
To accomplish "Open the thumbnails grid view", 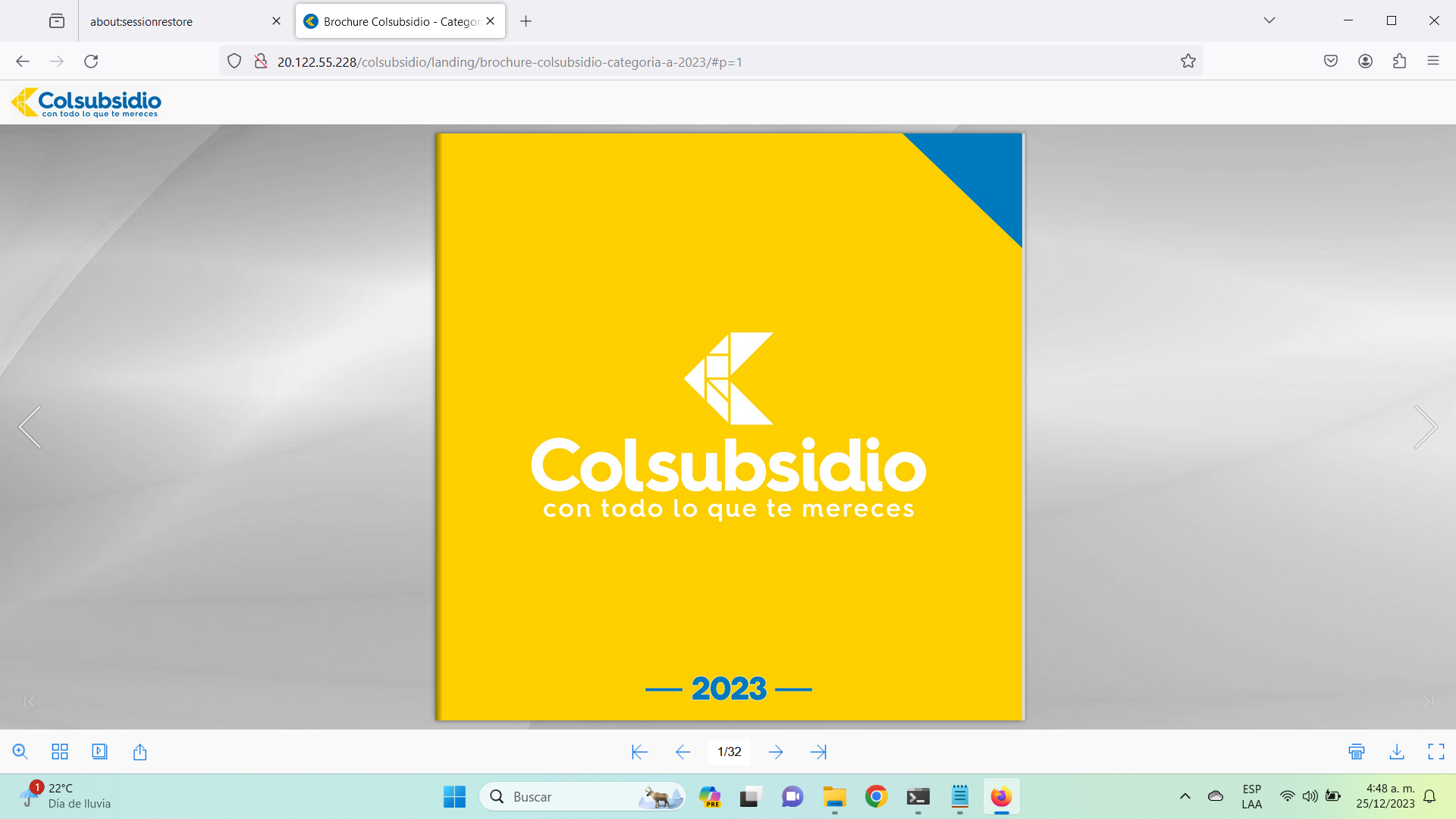I will tap(60, 752).
